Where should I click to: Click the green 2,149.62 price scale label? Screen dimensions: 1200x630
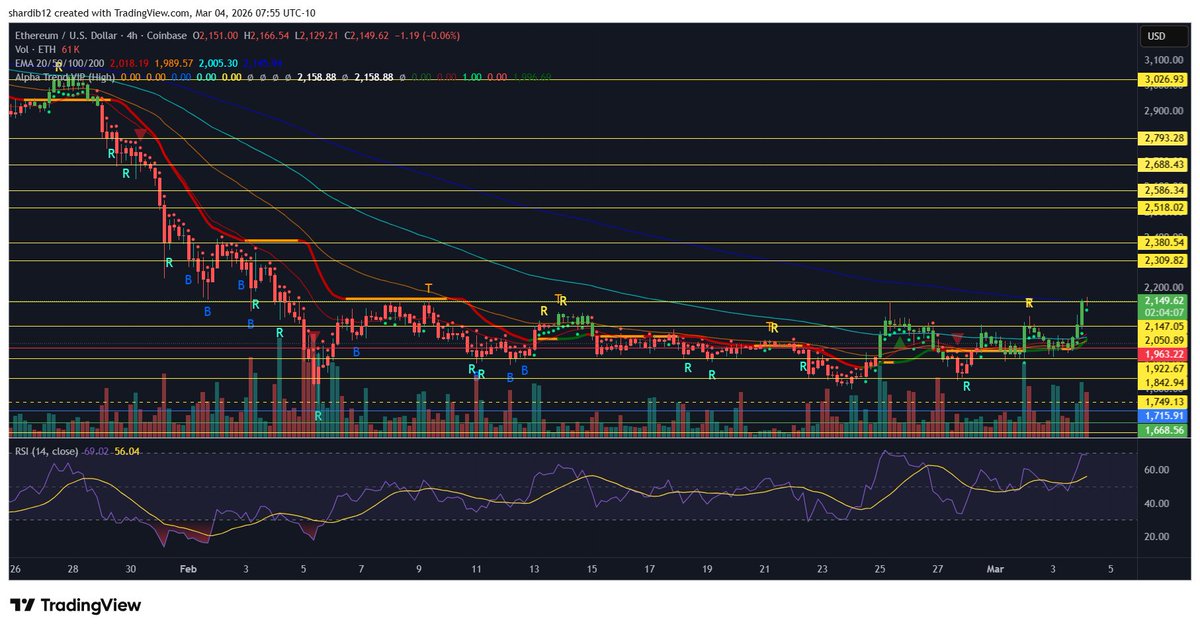click(x=1164, y=300)
